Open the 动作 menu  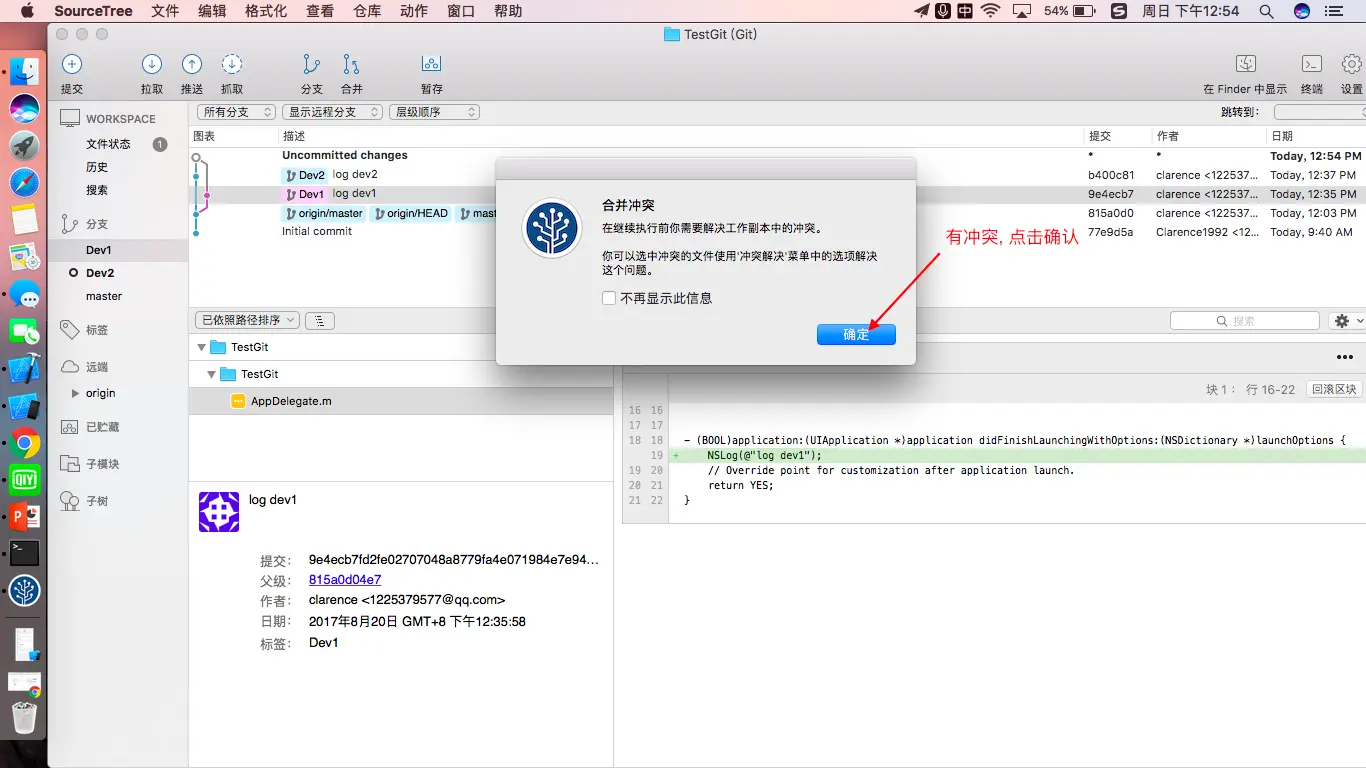tap(414, 11)
